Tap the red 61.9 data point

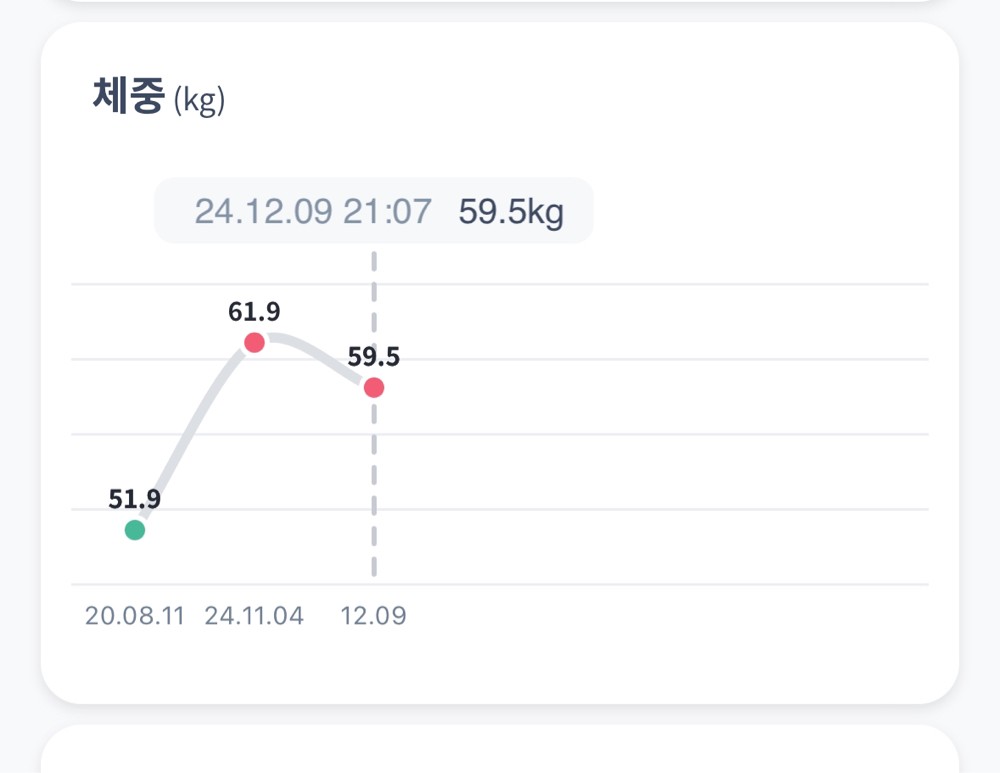pyautogui.click(x=254, y=343)
